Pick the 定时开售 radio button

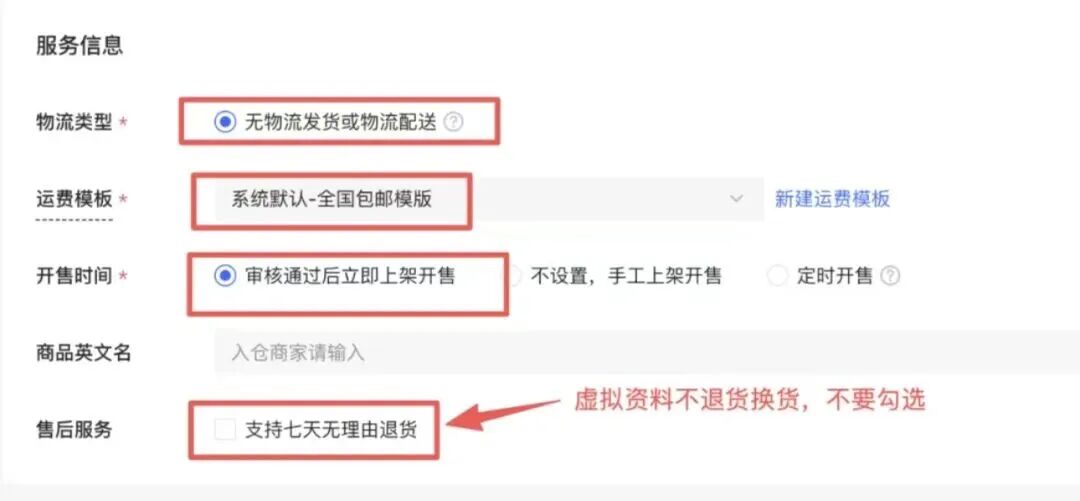(x=778, y=276)
